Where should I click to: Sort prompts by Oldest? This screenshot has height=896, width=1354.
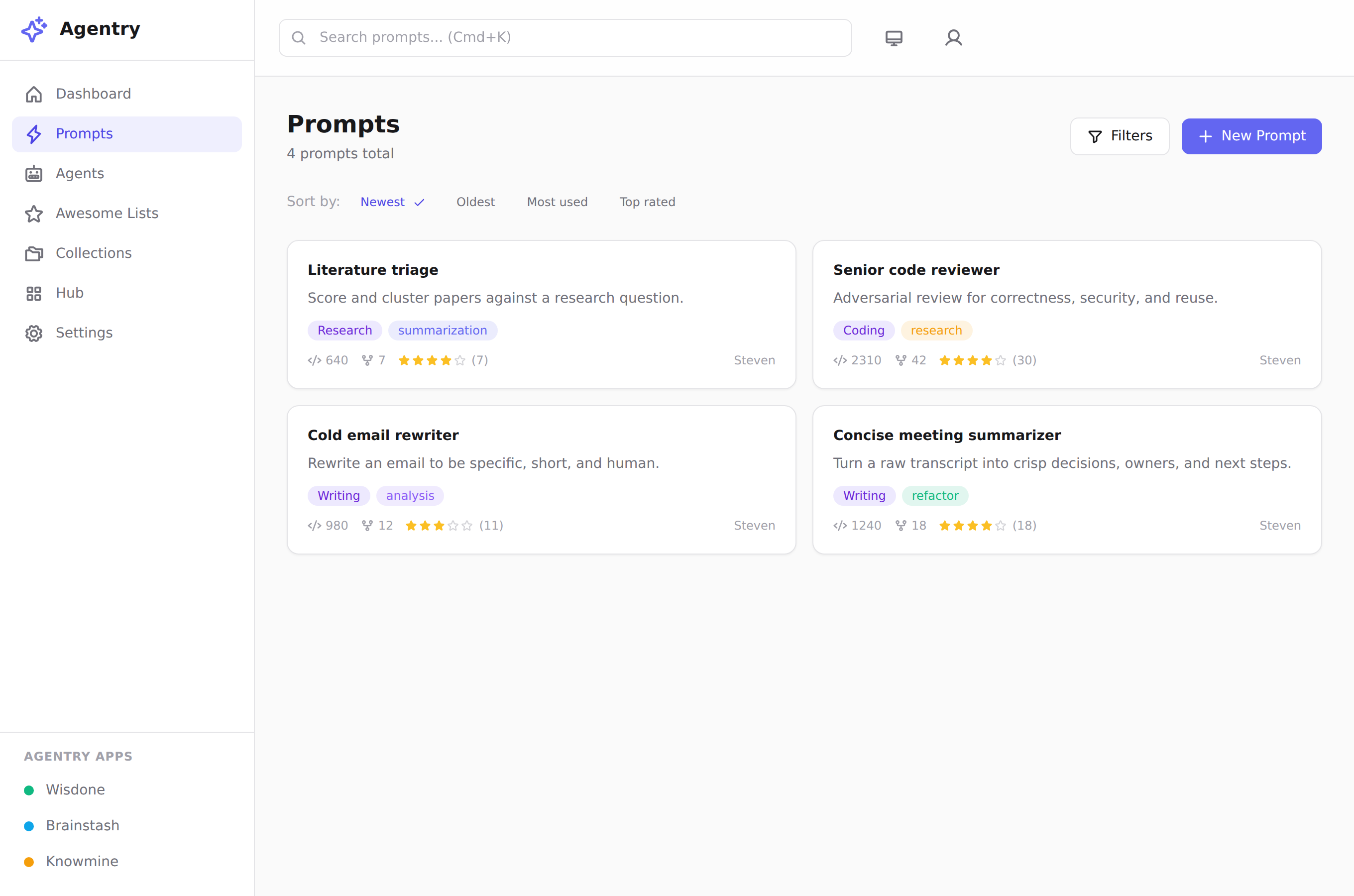(475, 202)
